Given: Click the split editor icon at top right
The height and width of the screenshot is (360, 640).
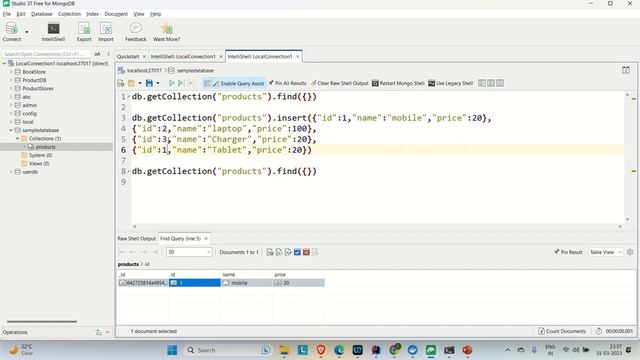Looking at the screenshot, I should (626, 70).
